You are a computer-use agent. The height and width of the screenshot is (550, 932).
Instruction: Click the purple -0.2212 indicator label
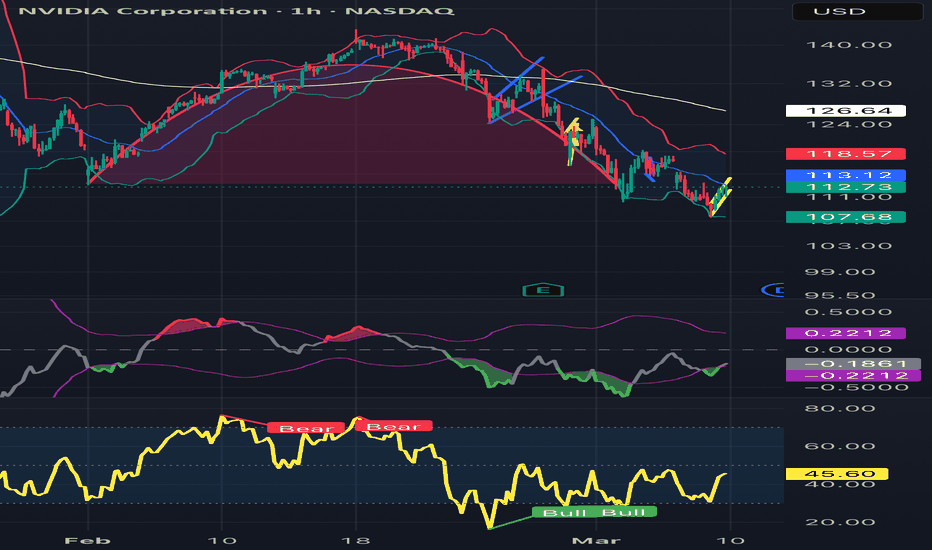(x=853, y=376)
